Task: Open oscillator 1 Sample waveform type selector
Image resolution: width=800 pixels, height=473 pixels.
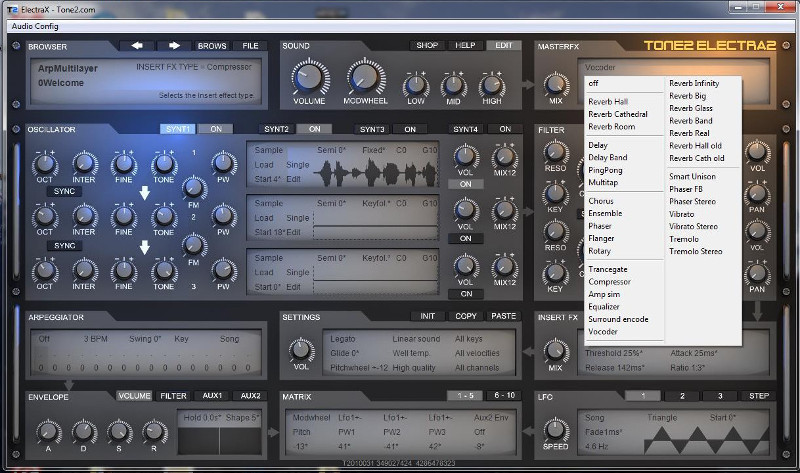Action: (x=269, y=150)
